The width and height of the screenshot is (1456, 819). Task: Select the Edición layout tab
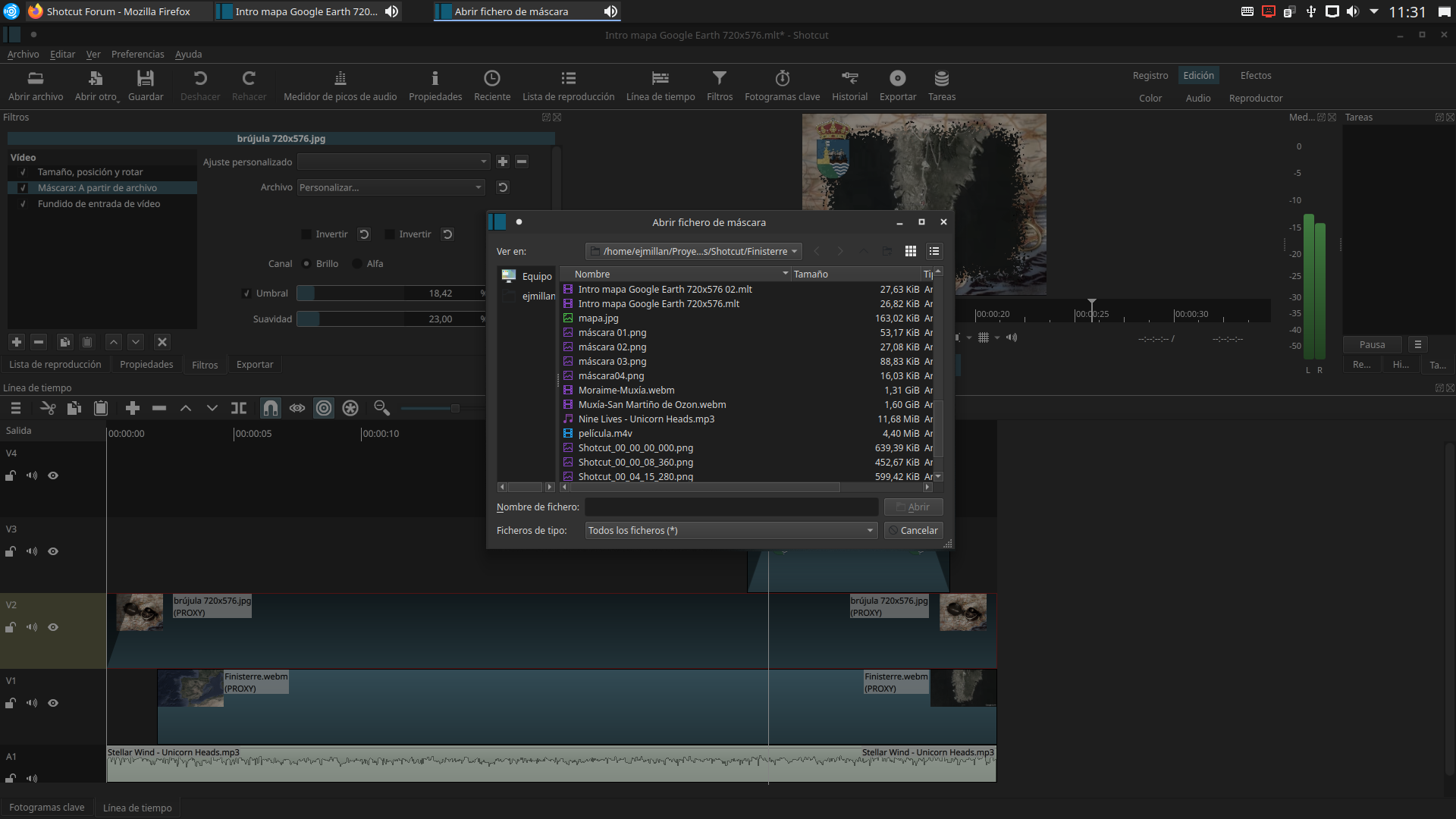coord(1198,75)
